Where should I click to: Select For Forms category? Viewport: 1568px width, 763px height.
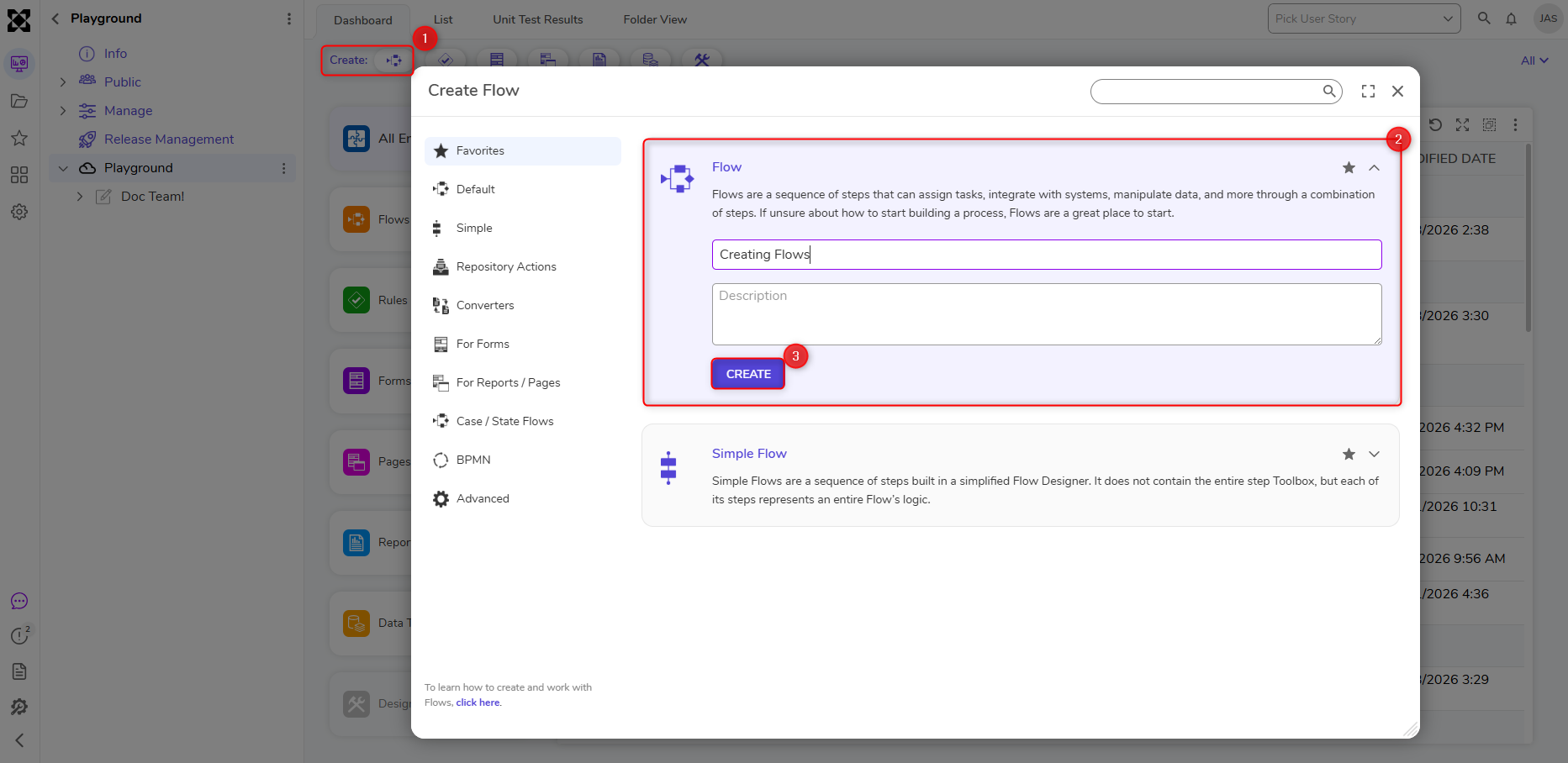point(523,345)
